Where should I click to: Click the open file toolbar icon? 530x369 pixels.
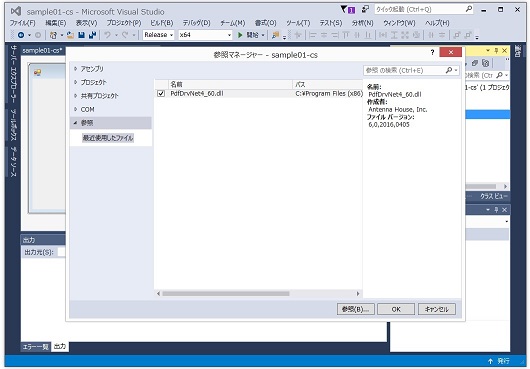click(x=70, y=35)
